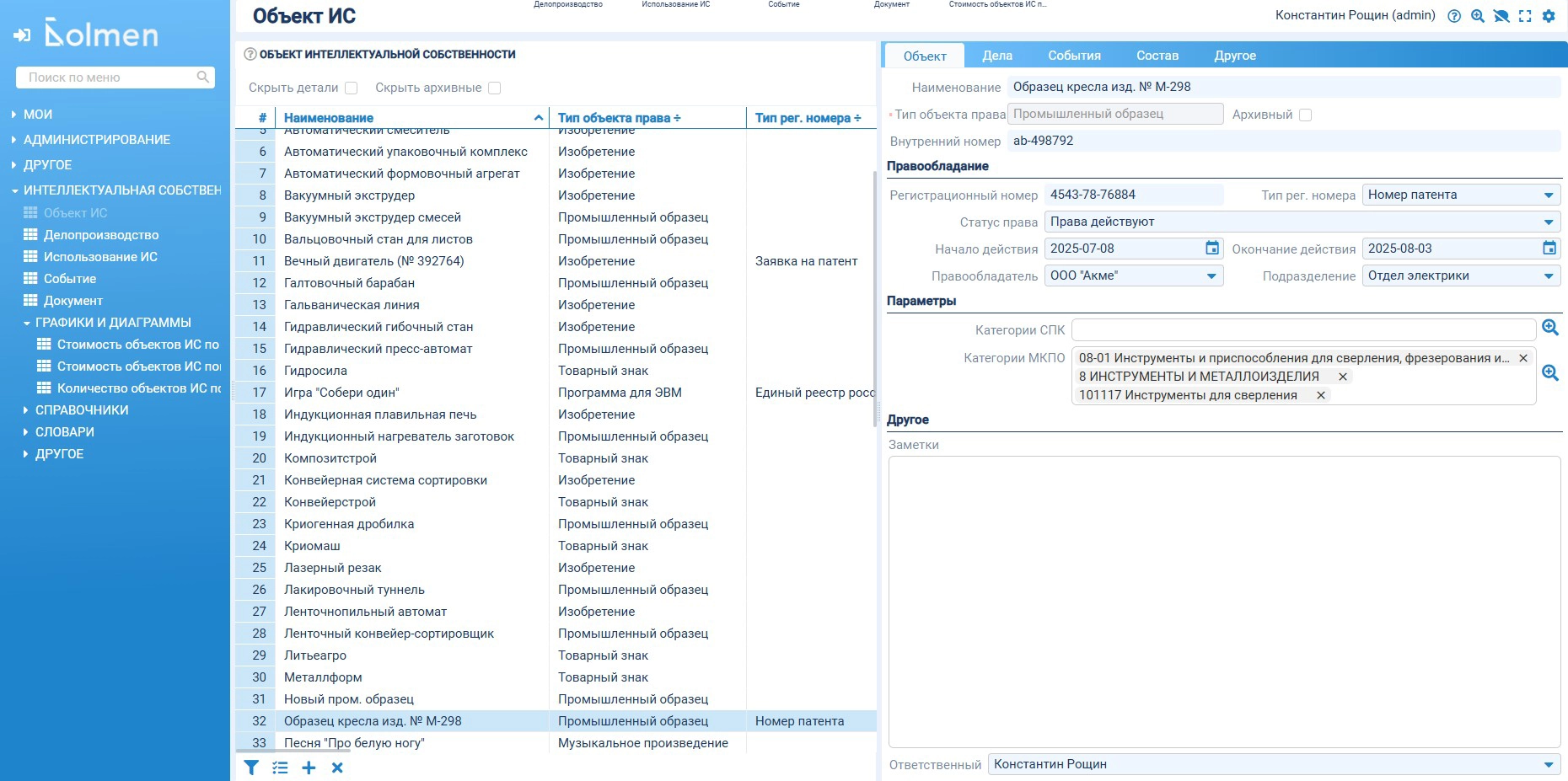Viewport: 1568px width, 781px height.
Task: Expand the СПРАВОЧНИКИ menu section
Action: click(82, 410)
